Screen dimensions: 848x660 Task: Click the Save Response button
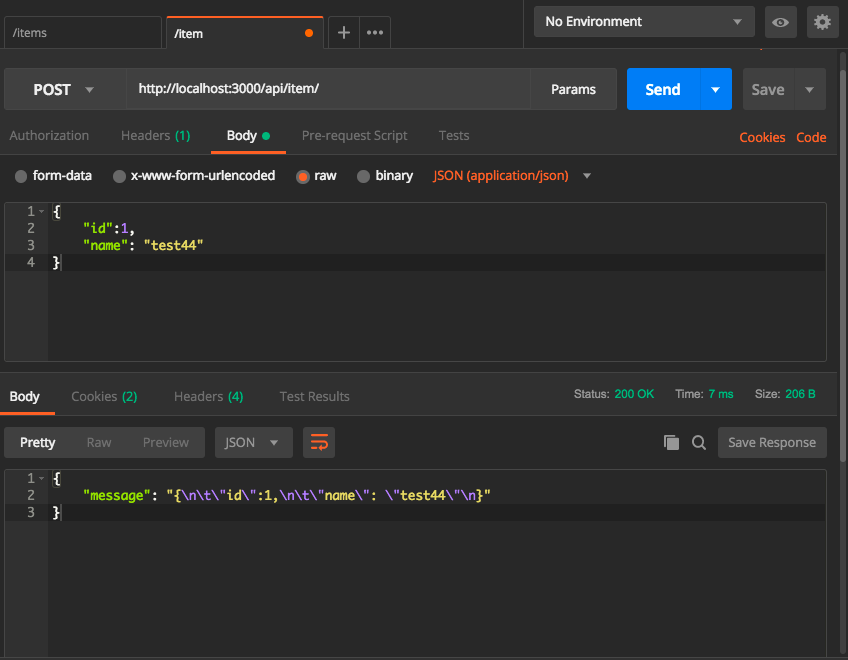click(x=772, y=443)
